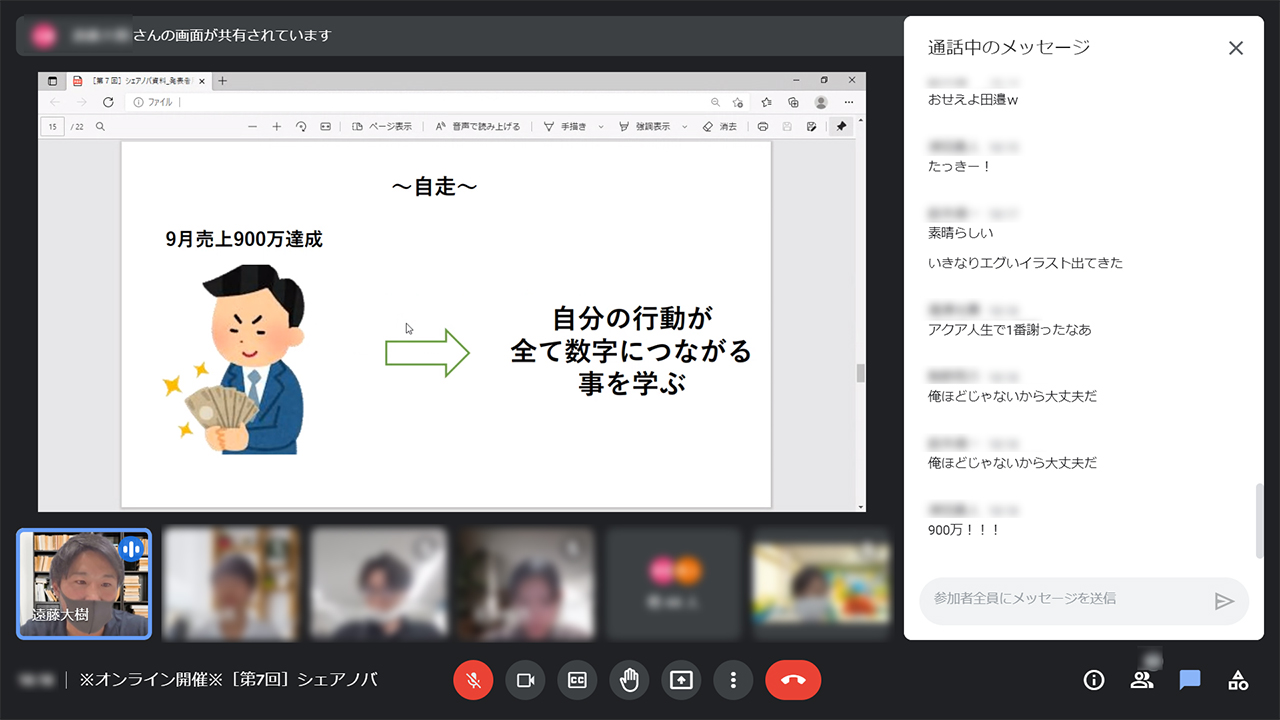The height and width of the screenshot is (720, 1280).
Task: Click the address bar zoom magnifier icon
Action: coord(715,102)
